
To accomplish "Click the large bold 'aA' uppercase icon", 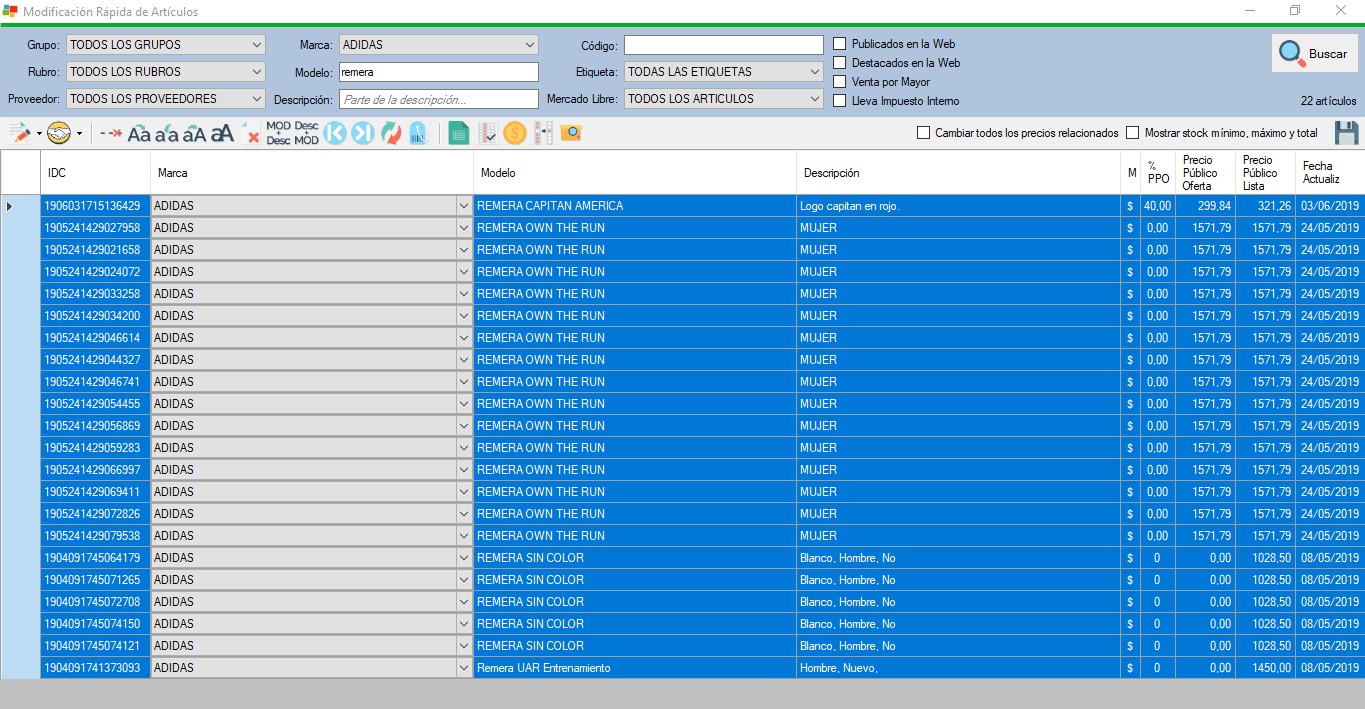I will (222, 133).
